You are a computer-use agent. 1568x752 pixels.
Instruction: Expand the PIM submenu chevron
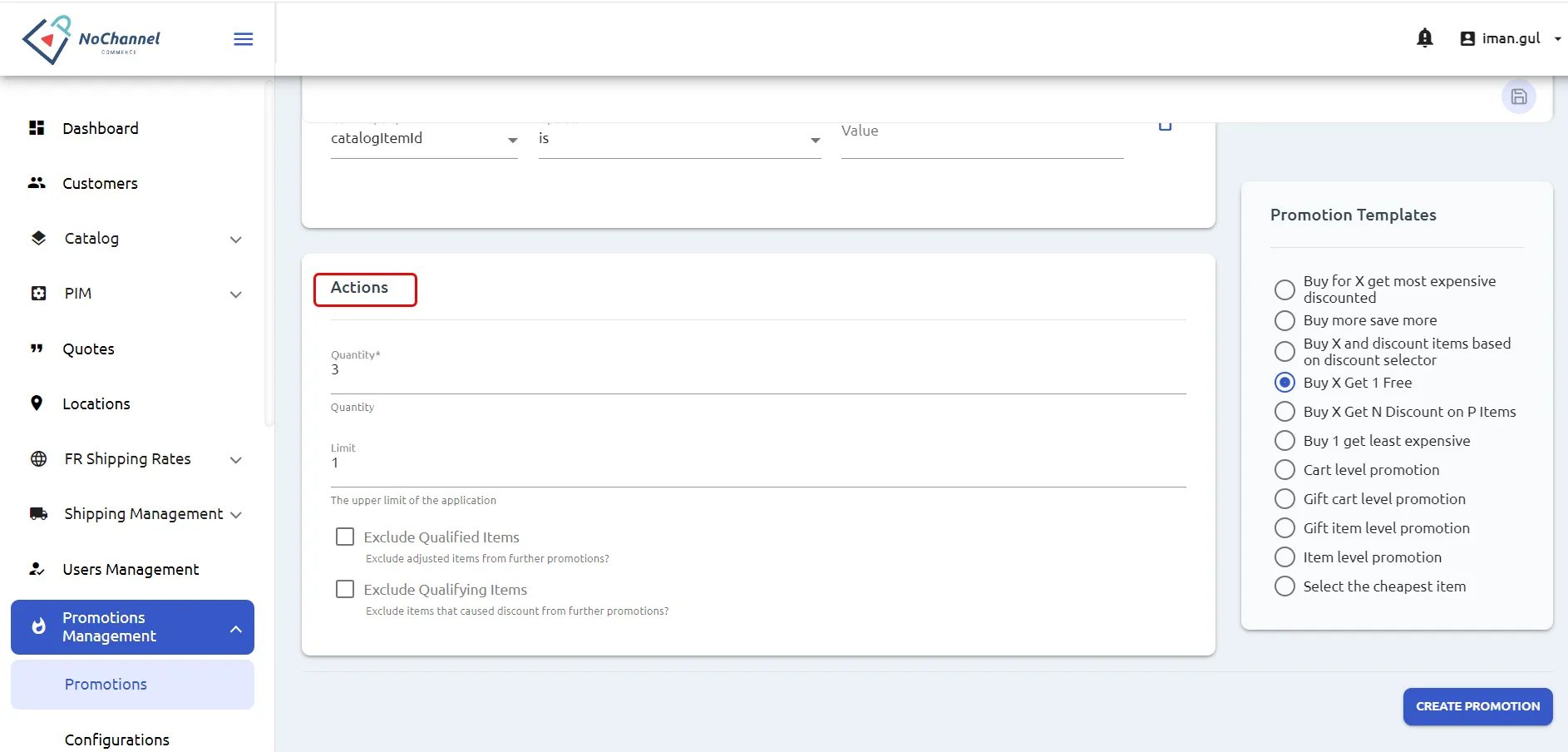[x=236, y=294]
